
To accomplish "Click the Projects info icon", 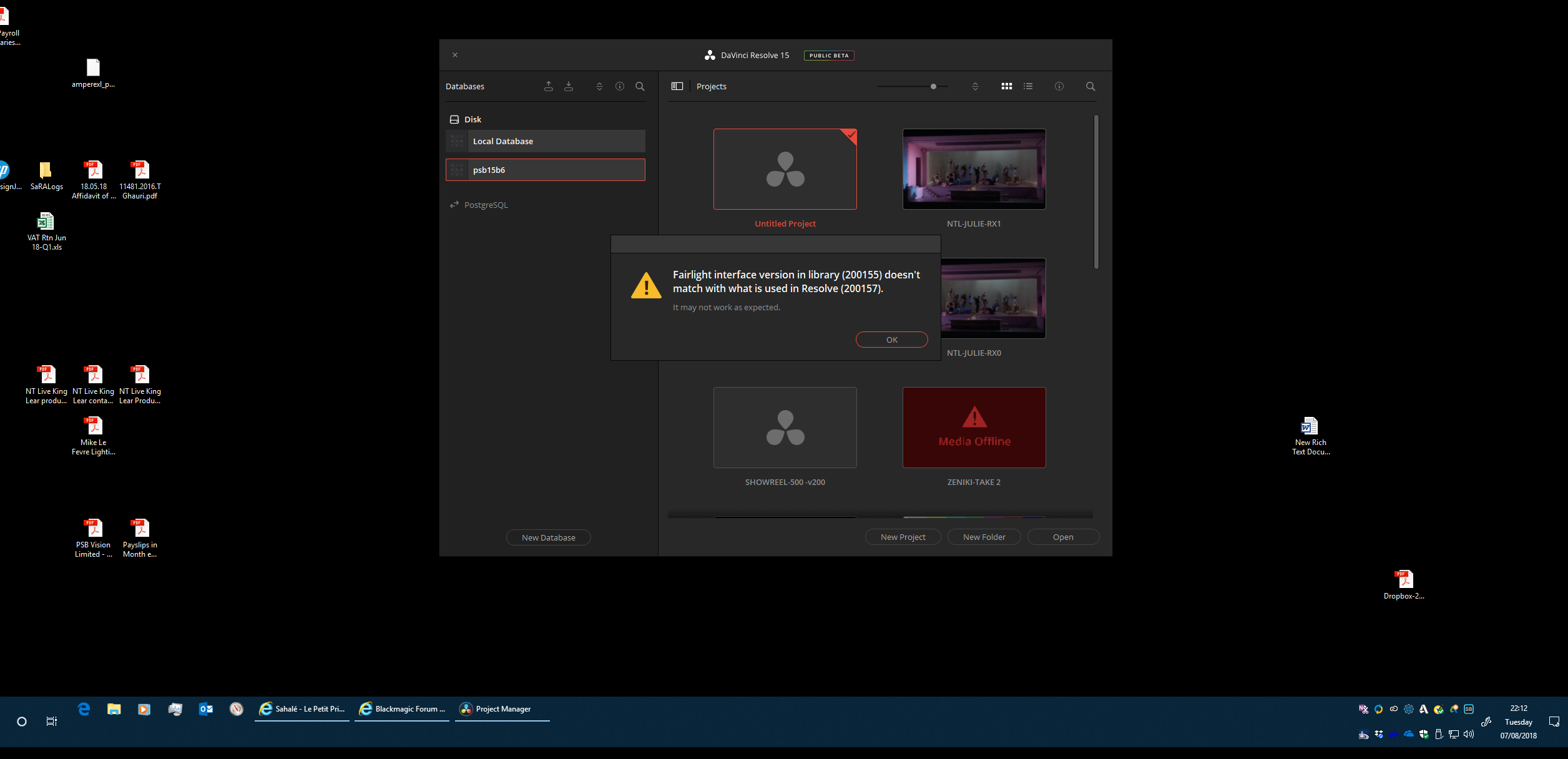I will (1059, 86).
